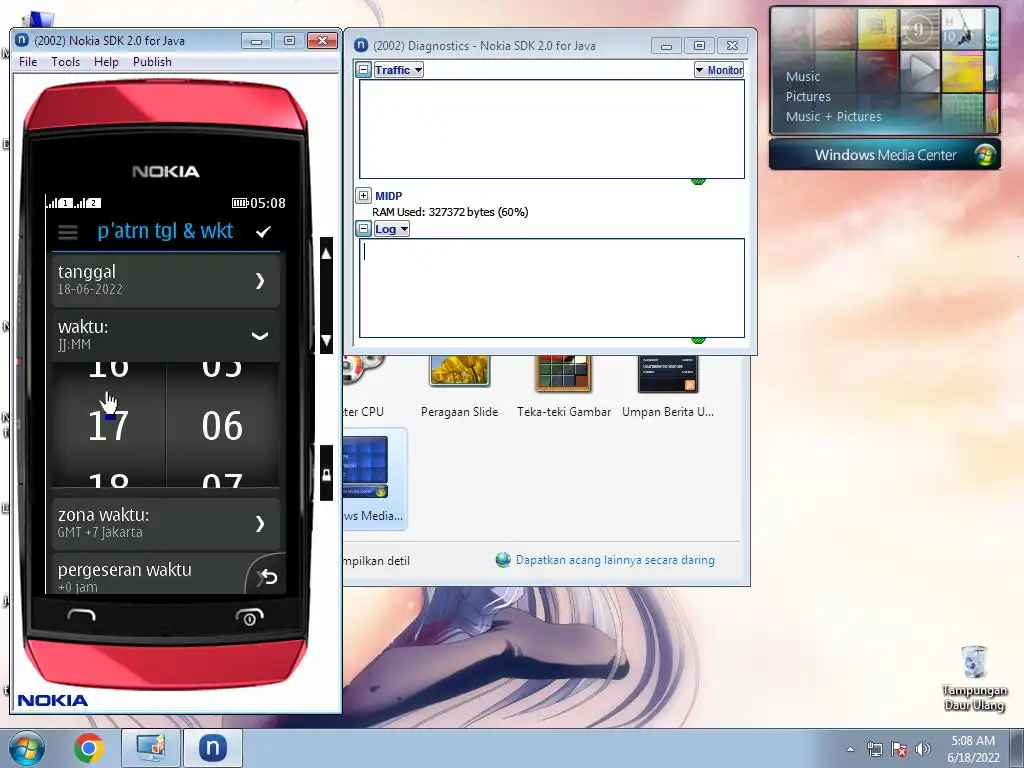1024x768 pixels.
Task: Open the Action Center flag icon
Action: point(899,749)
